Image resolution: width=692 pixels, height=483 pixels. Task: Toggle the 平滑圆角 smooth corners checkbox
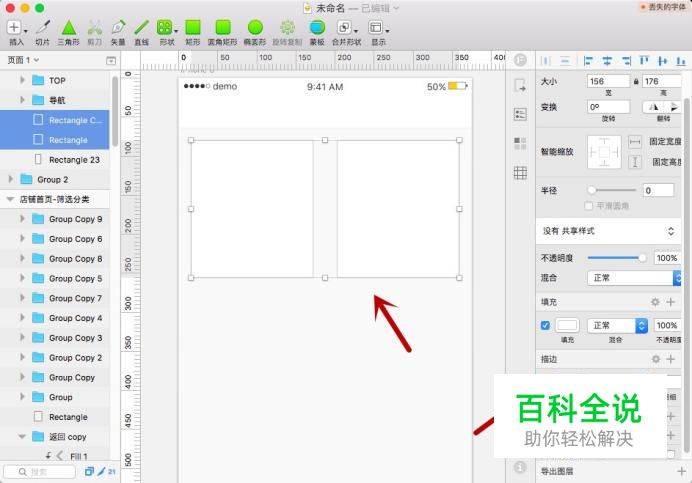[x=588, y=206]
